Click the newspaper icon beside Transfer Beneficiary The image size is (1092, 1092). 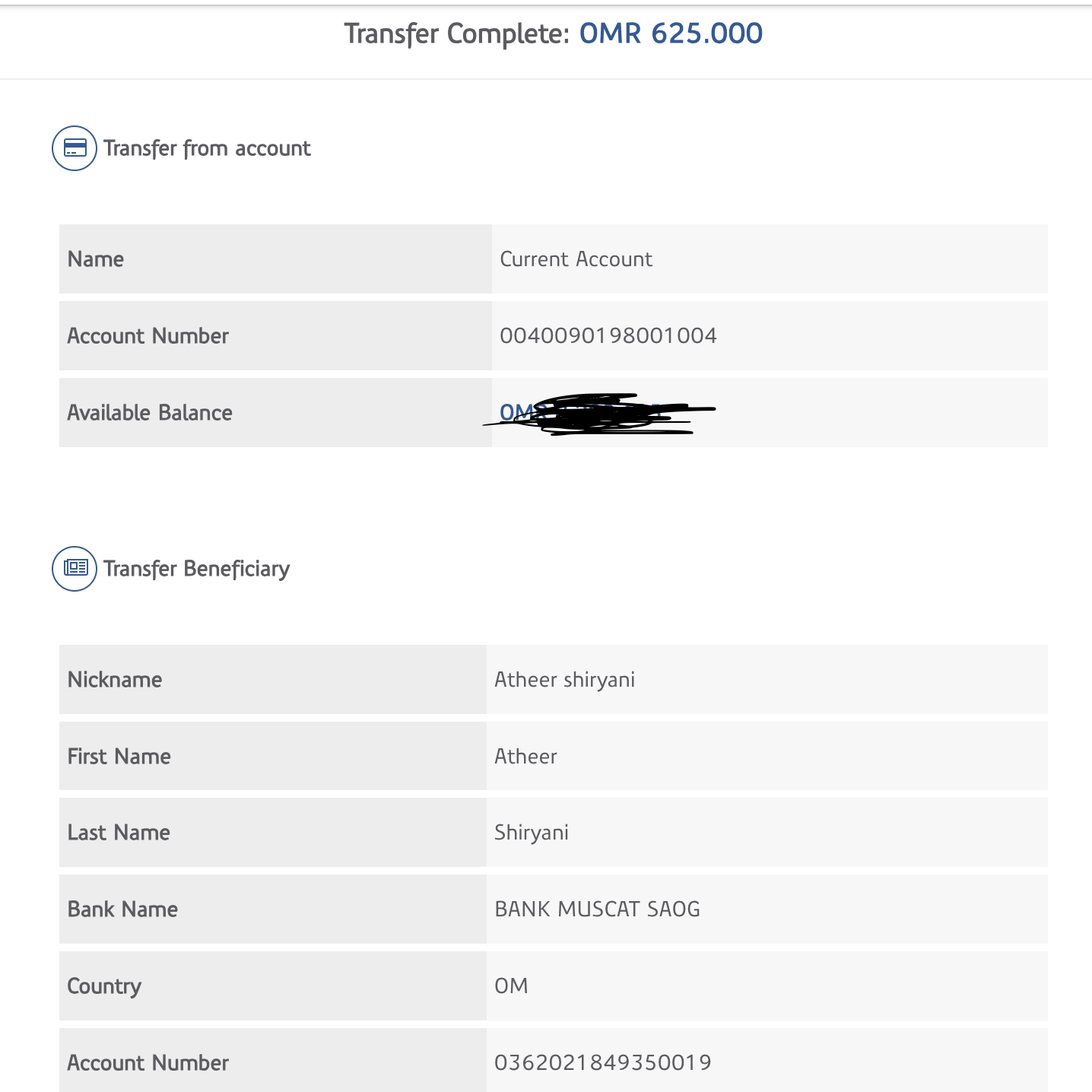tap(75, 569)
